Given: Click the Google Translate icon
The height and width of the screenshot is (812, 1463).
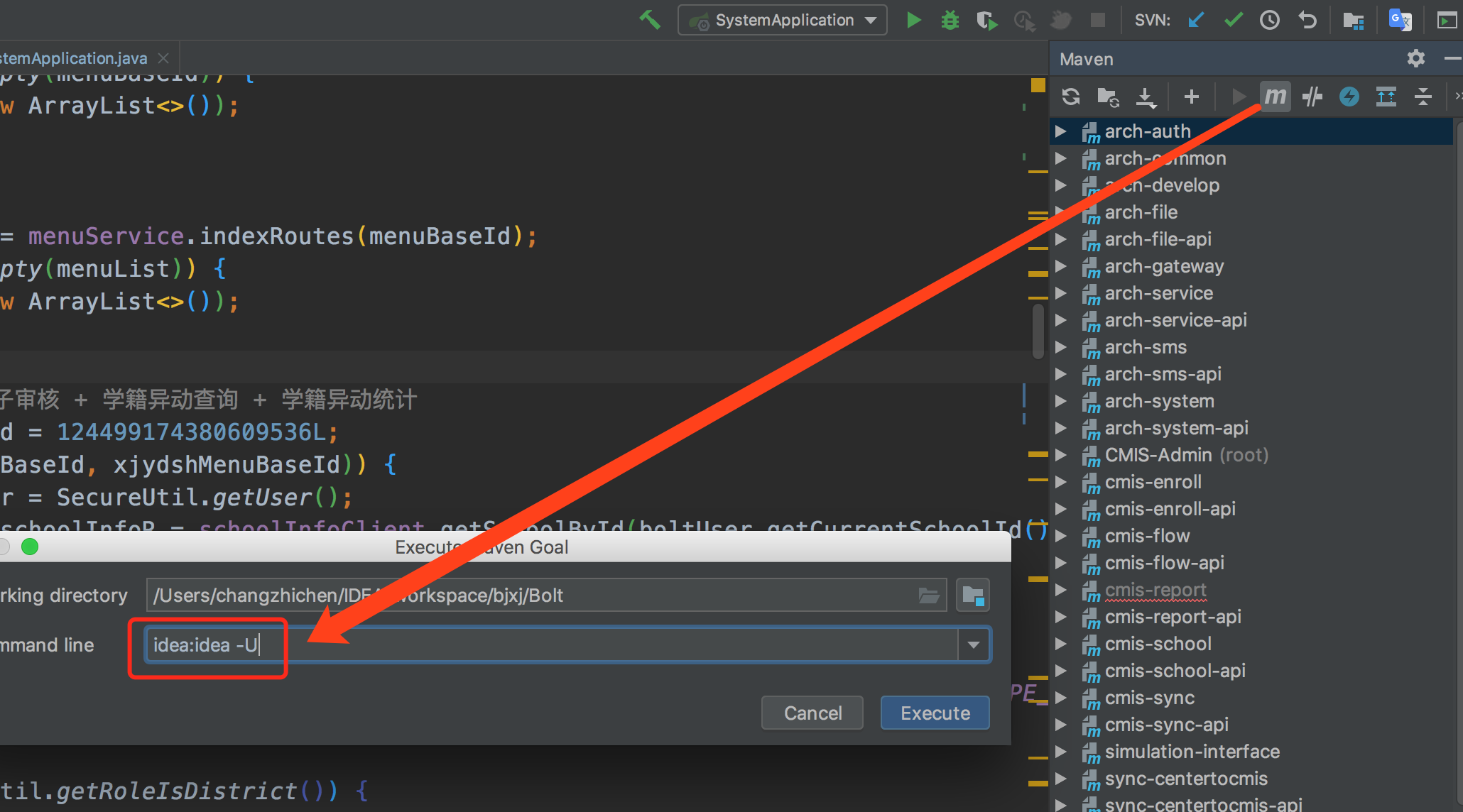Looking at the screenshot, I should click(1400, 20).
